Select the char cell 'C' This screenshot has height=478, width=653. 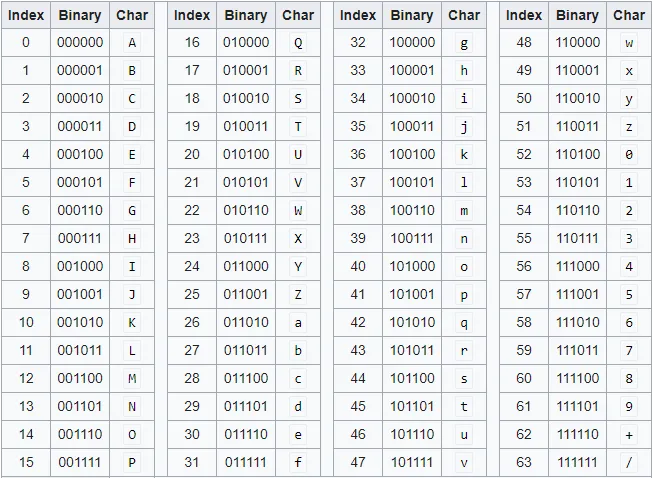tap(132, 98)
